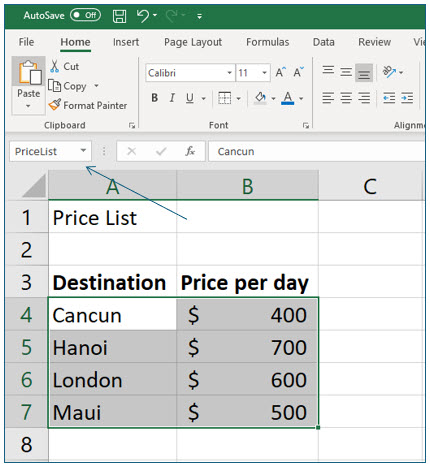Screen dimensions: 430x466
Task: Click the Save floppy disk icon
Action: pyautogui.click(x=119, y=16)
